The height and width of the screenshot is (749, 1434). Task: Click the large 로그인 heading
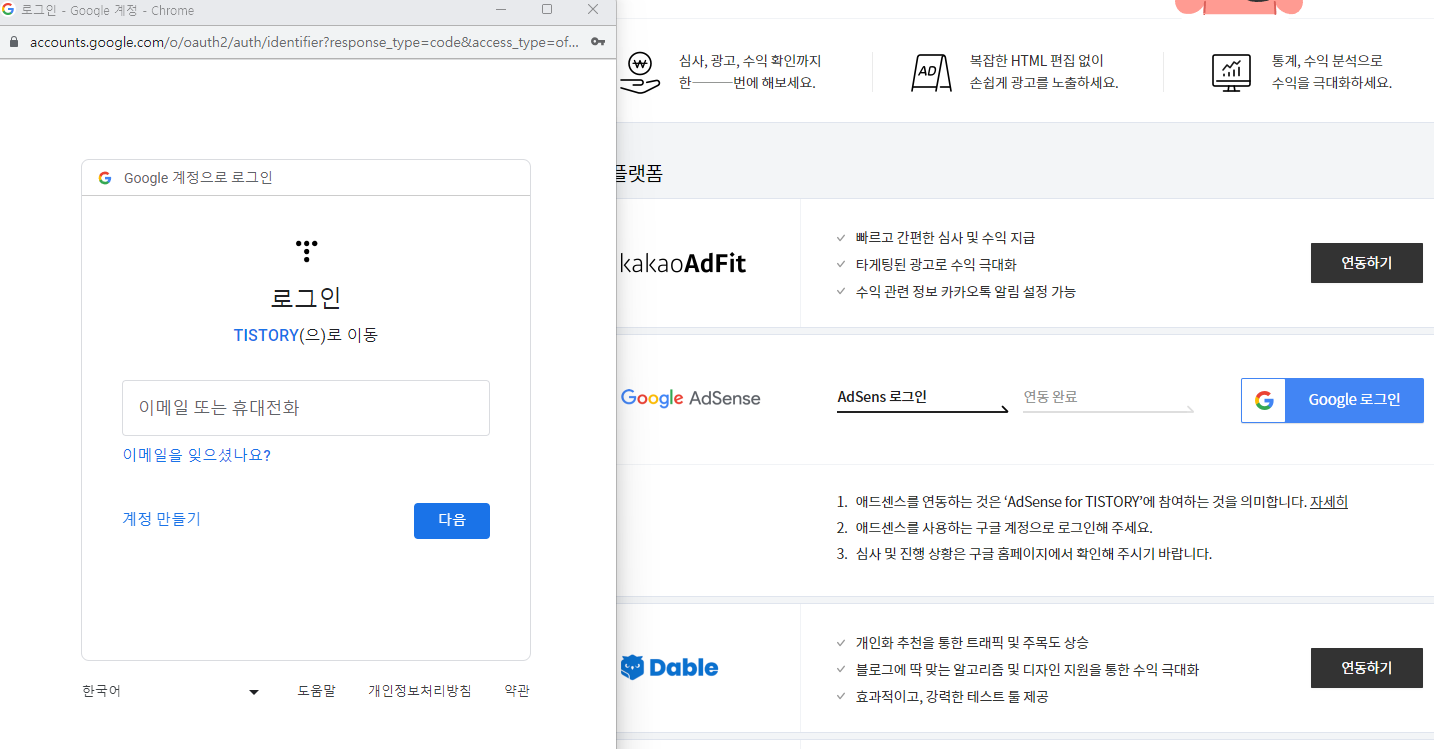[x=306, y=298]
